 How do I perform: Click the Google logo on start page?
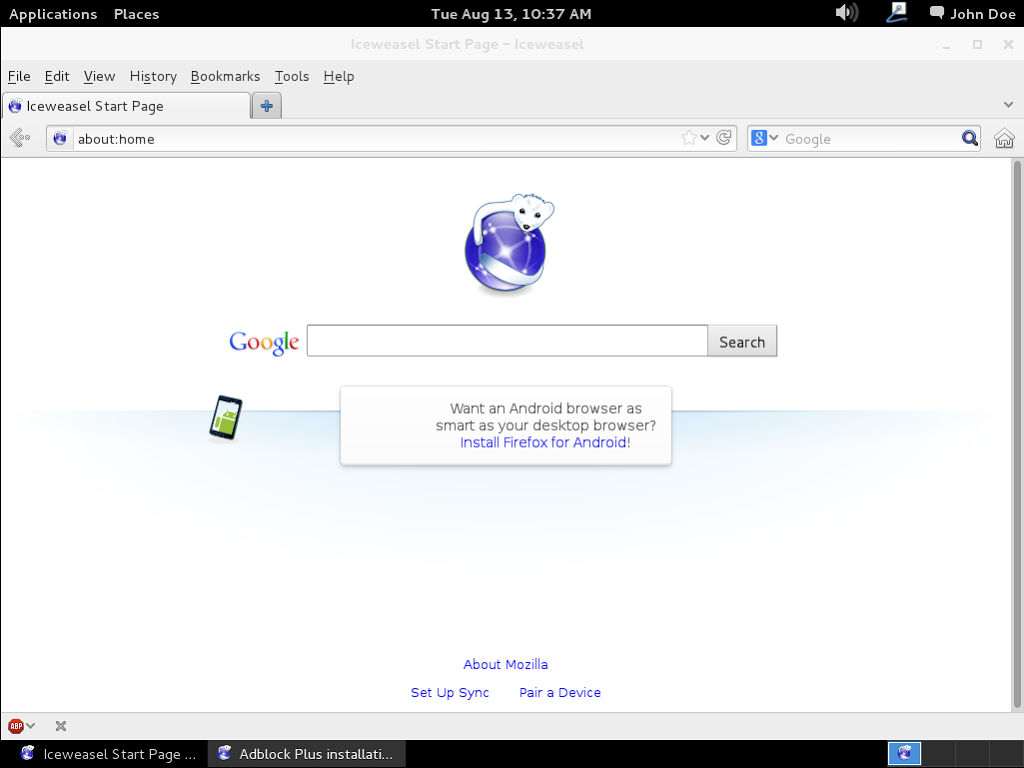(264, 342)
